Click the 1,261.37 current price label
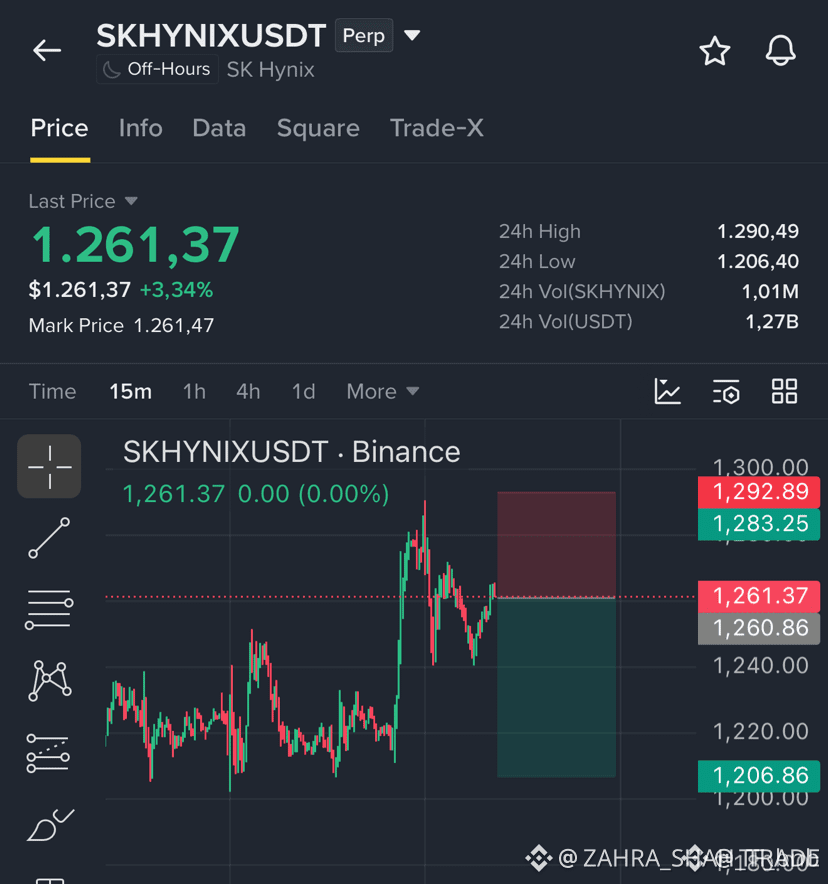This screenshot has height=884, width=828. point(759,596)
